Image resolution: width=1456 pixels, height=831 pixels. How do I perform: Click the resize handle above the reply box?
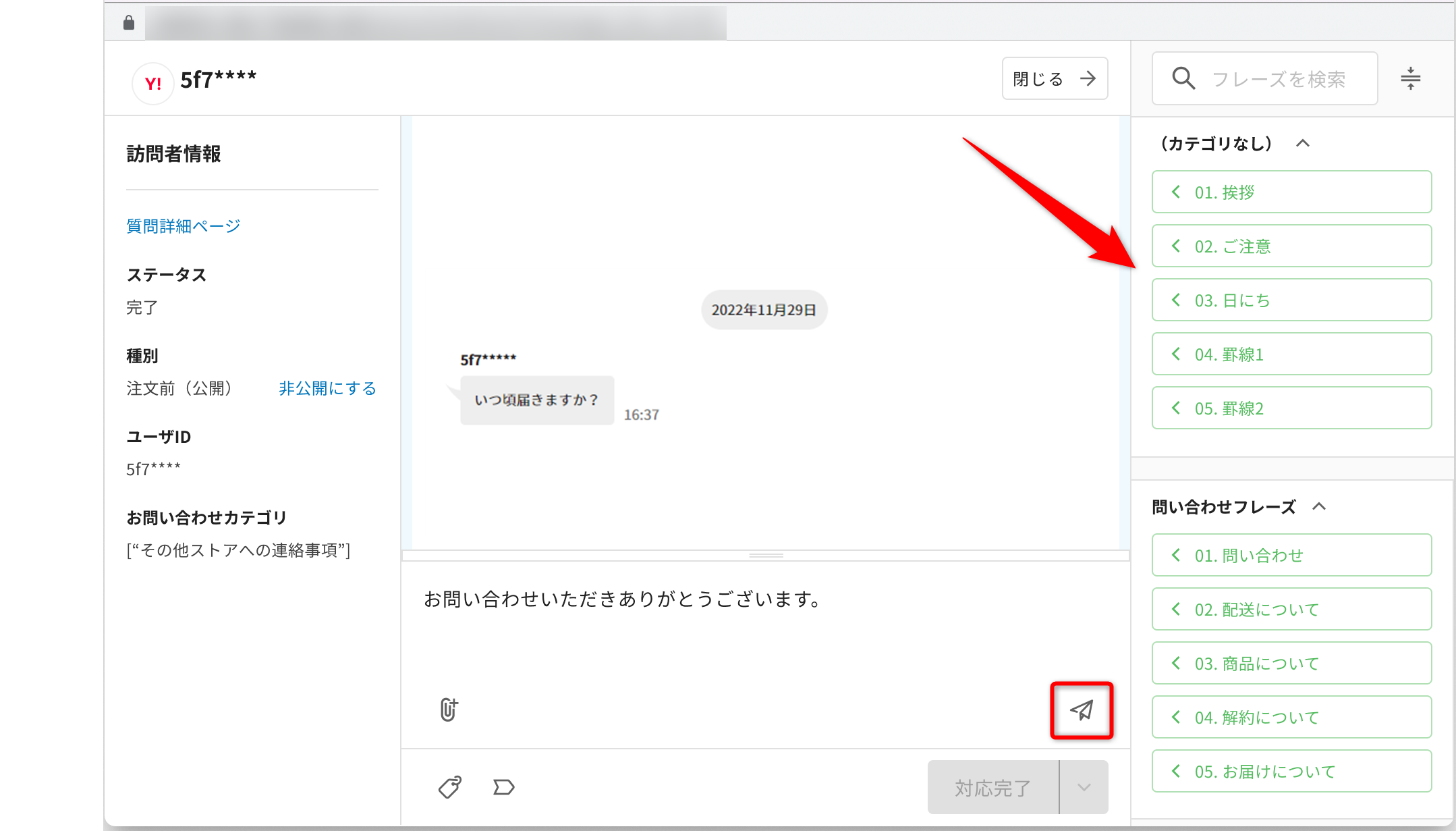(766, 556)
